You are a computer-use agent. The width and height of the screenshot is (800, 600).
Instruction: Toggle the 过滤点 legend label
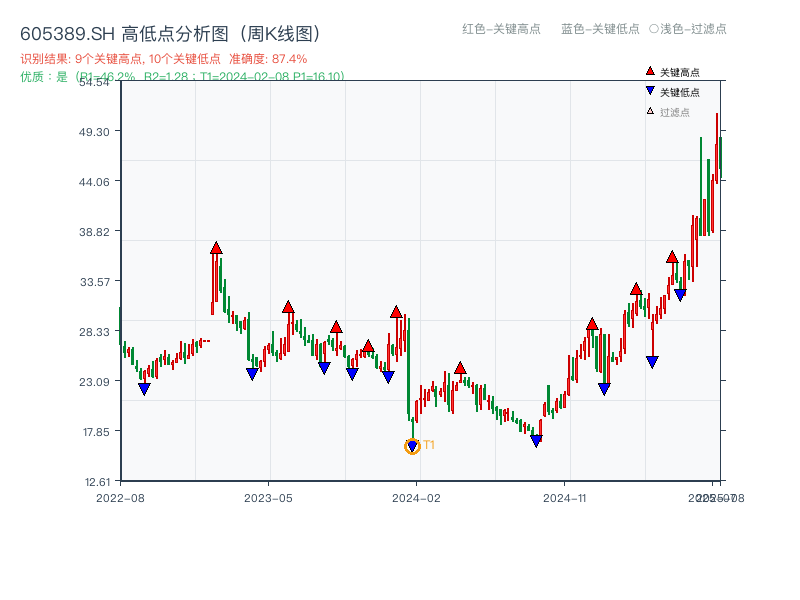[x=674, y=112]
